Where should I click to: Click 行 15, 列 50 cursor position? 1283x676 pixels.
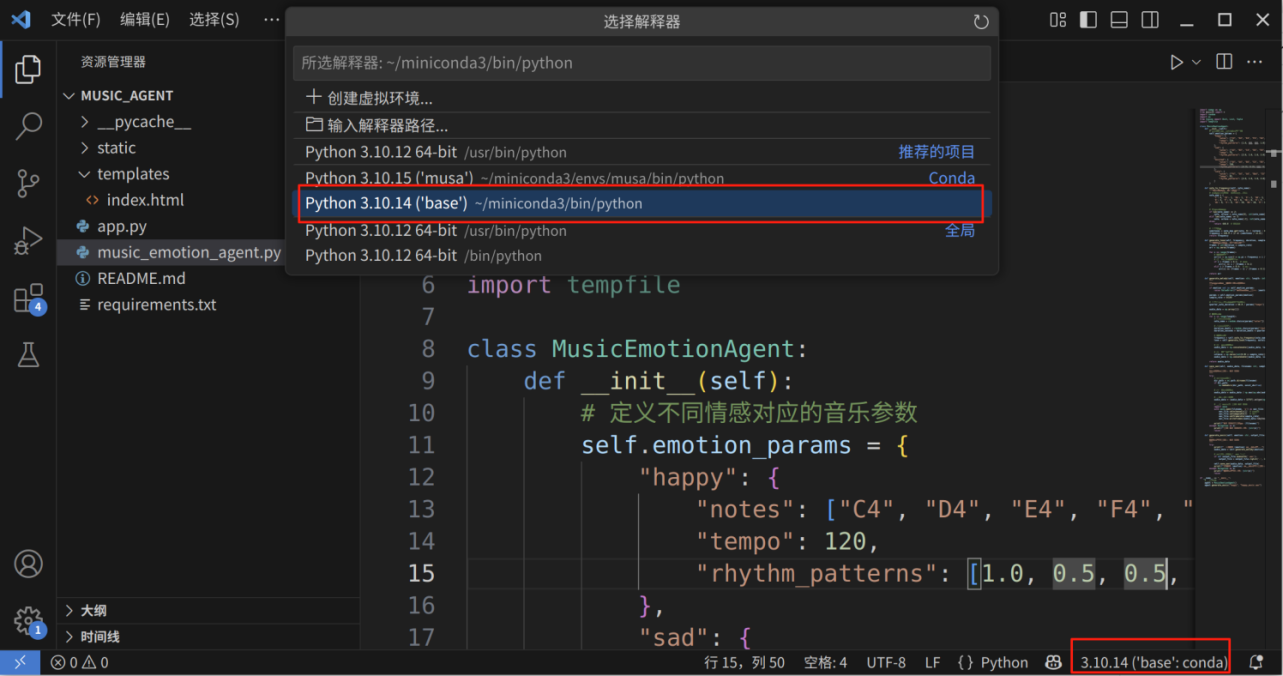(745, 662)
